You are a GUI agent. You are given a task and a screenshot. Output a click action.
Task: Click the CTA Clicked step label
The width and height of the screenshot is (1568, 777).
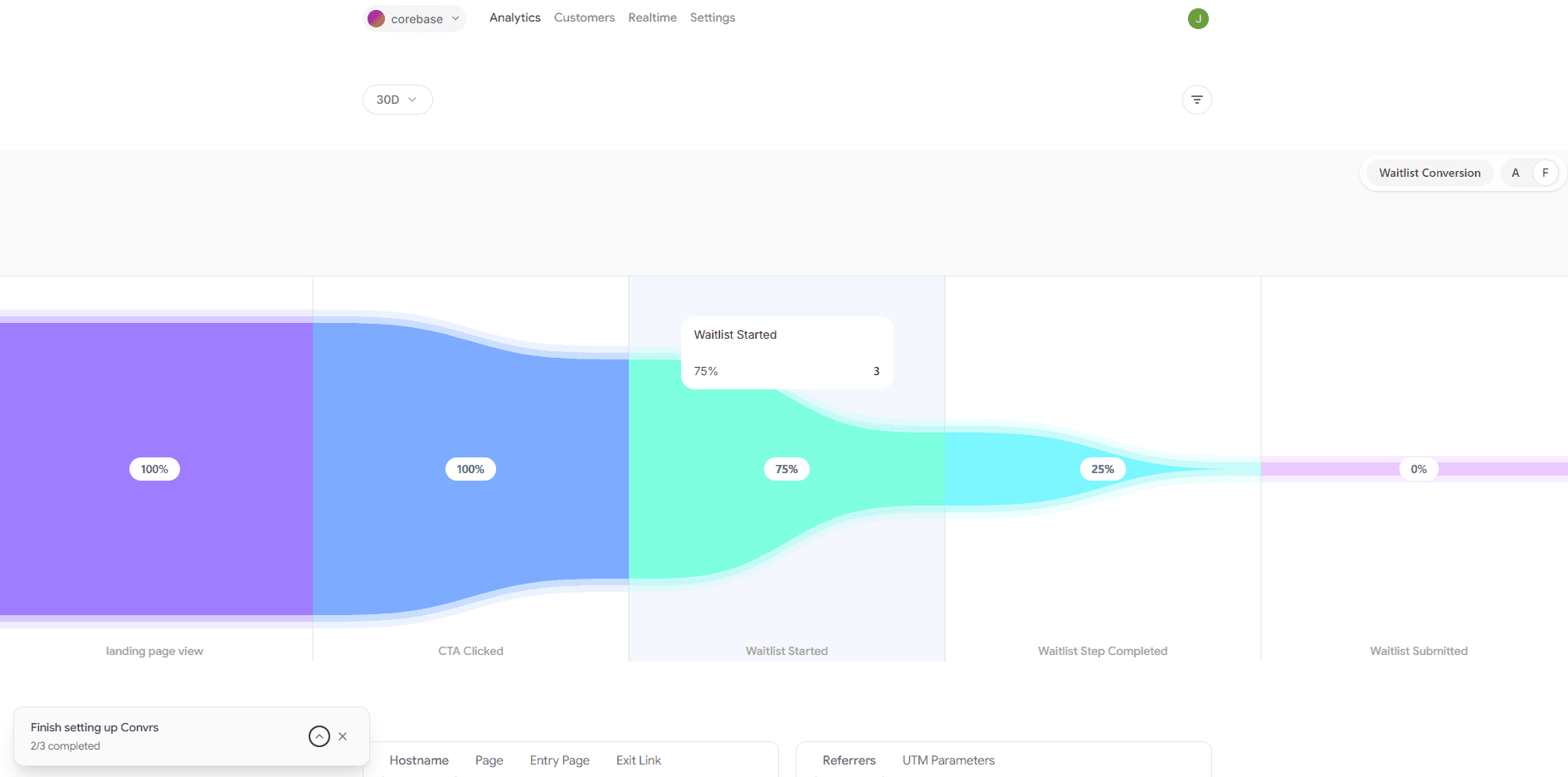pos(470,651)
